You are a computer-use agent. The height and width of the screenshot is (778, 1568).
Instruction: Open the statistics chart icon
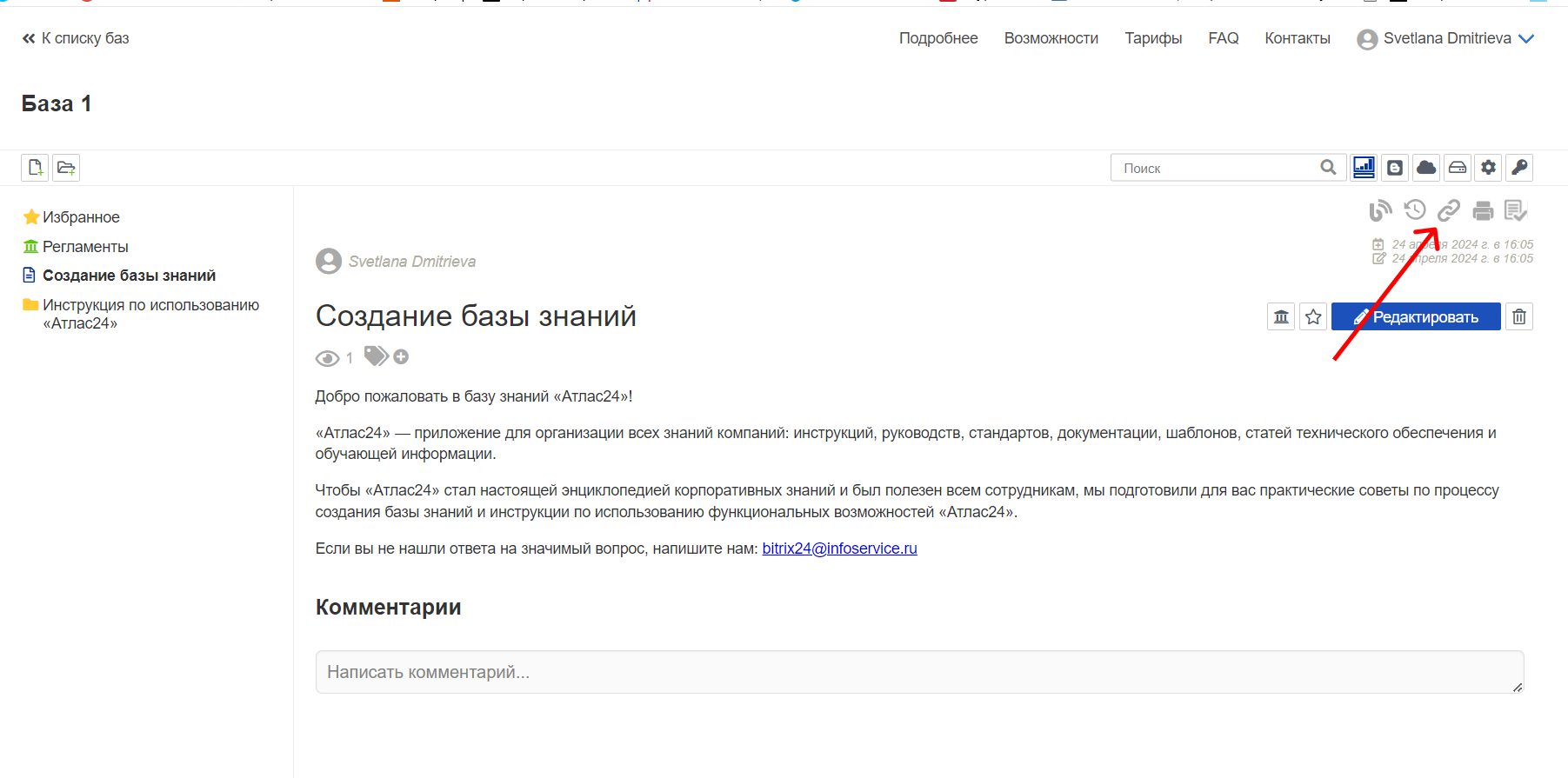[x=1364, y=168]
